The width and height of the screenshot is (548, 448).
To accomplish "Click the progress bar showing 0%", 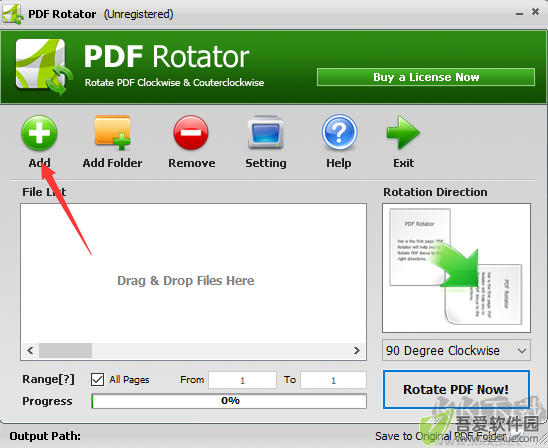I will click(229, 401).
